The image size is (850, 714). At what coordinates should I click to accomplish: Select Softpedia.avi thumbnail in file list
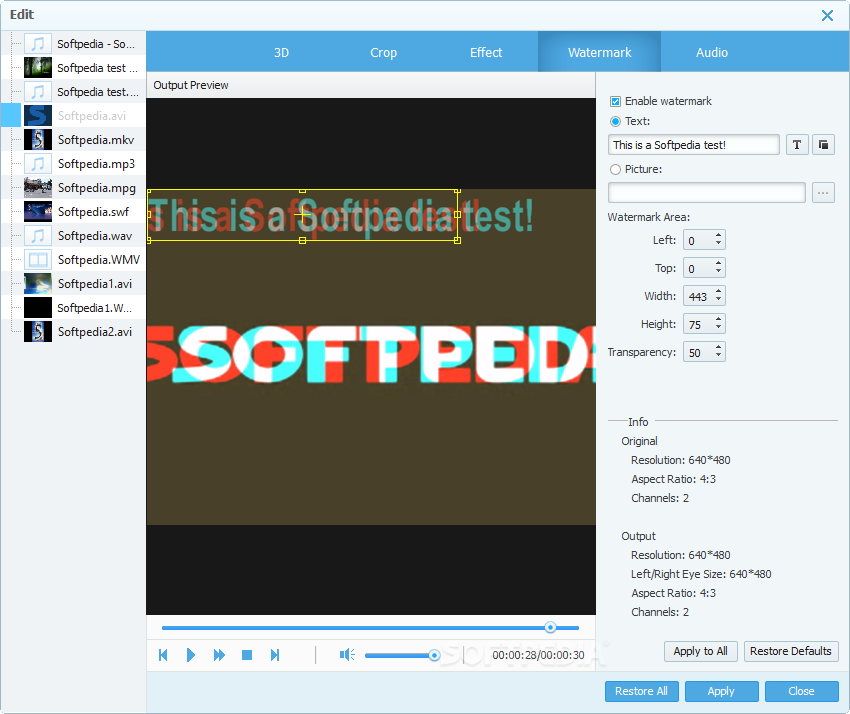[38, 115]
